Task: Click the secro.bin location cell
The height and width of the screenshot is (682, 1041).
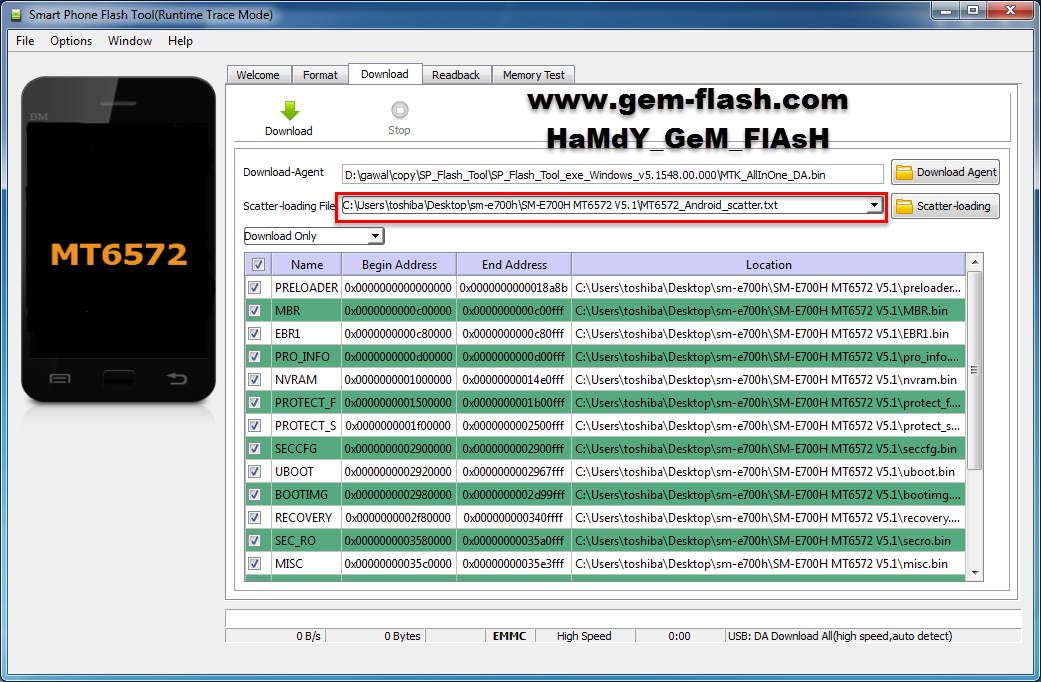Action: point(768,541)
